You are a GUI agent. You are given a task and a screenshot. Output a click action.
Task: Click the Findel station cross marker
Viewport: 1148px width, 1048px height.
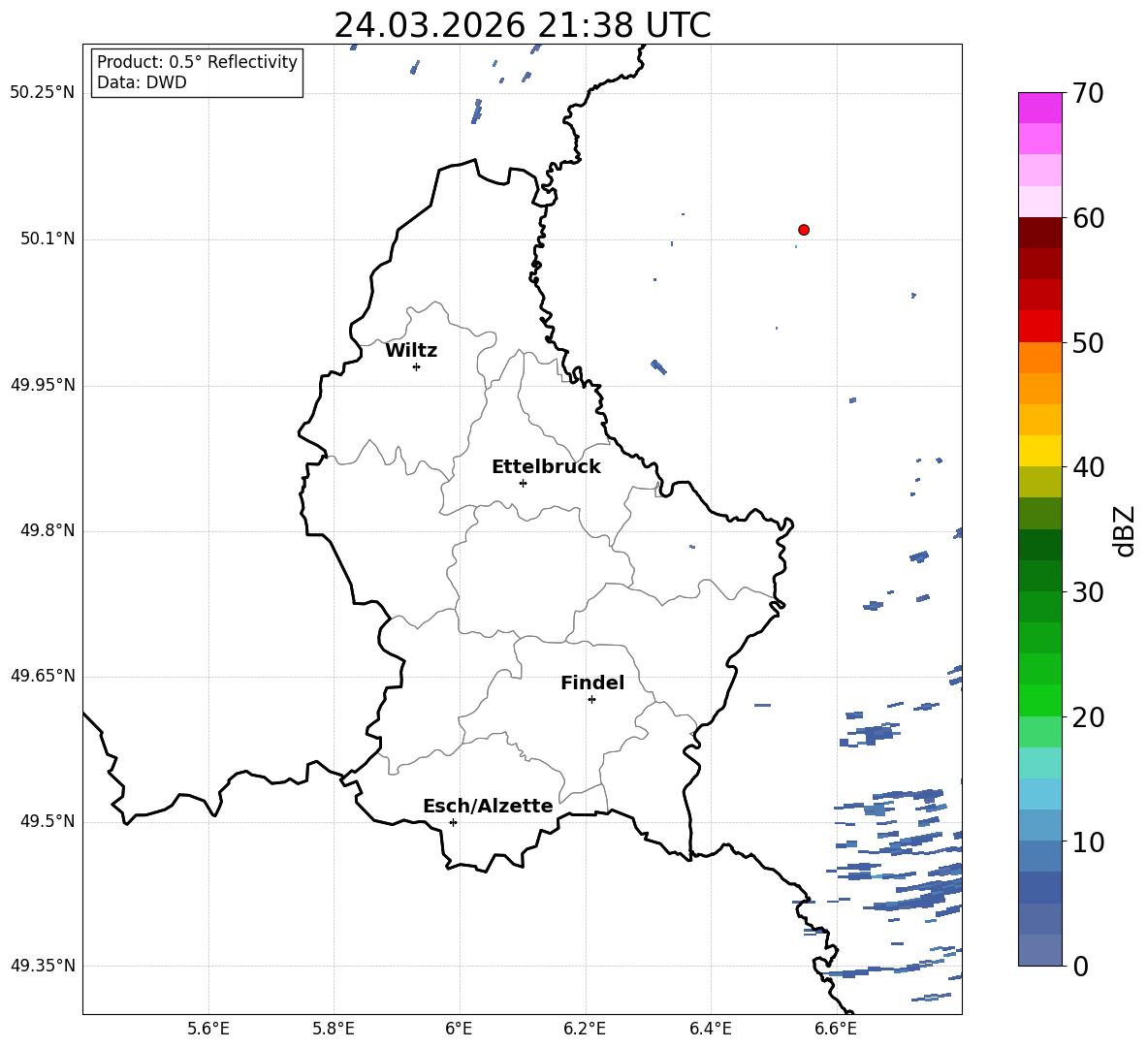591,700
